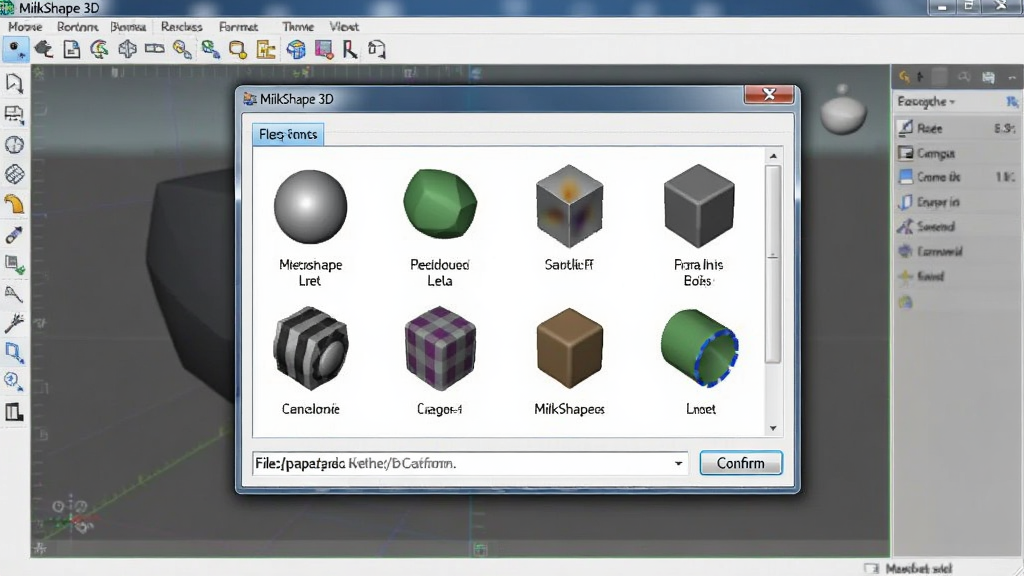Image resolution: width=1024 pixels, height=576 pixels.
Task: Click the white teapot-like viewport widget
Action: click(843, 110)
